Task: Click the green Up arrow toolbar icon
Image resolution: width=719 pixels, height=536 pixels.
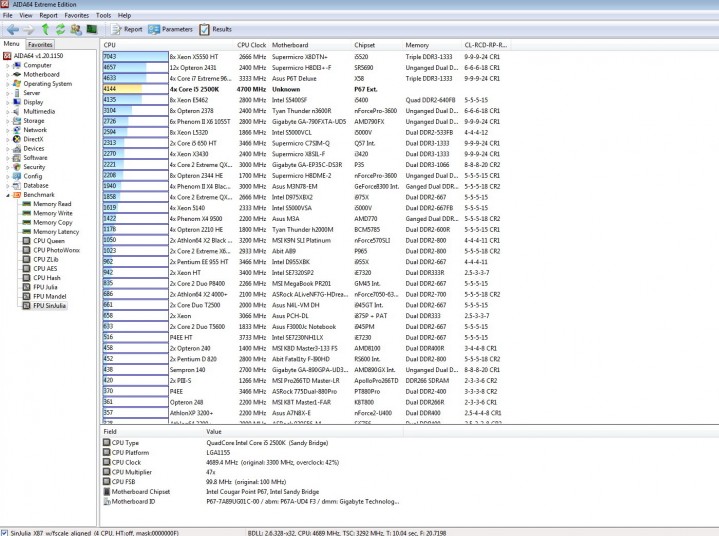Action: (45, 29)
